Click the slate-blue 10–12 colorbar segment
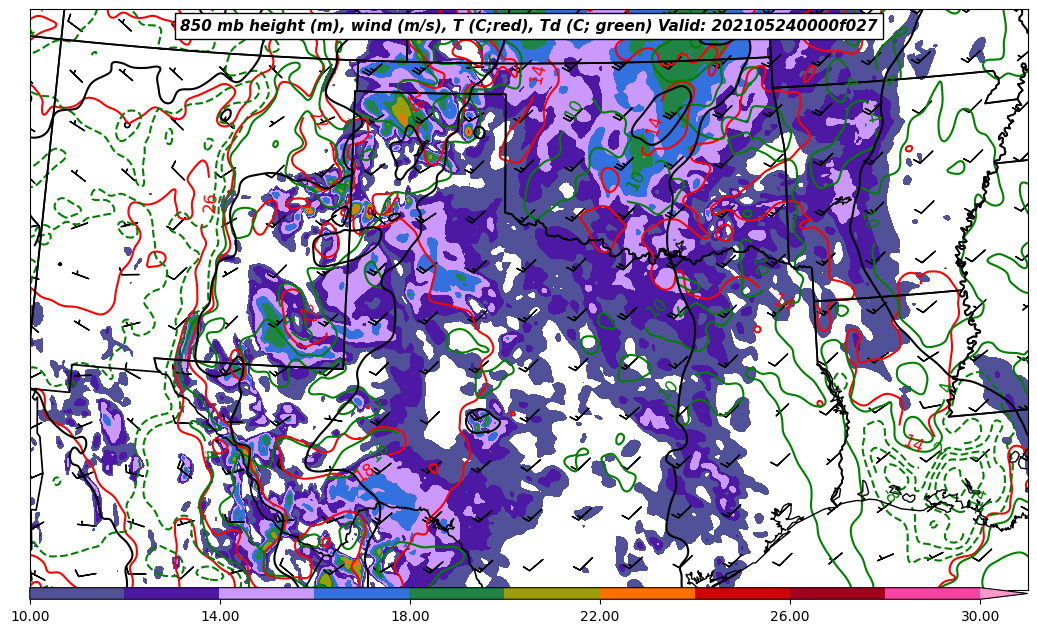This screenshot has width=1037, height=633. (x=77, y=593)
